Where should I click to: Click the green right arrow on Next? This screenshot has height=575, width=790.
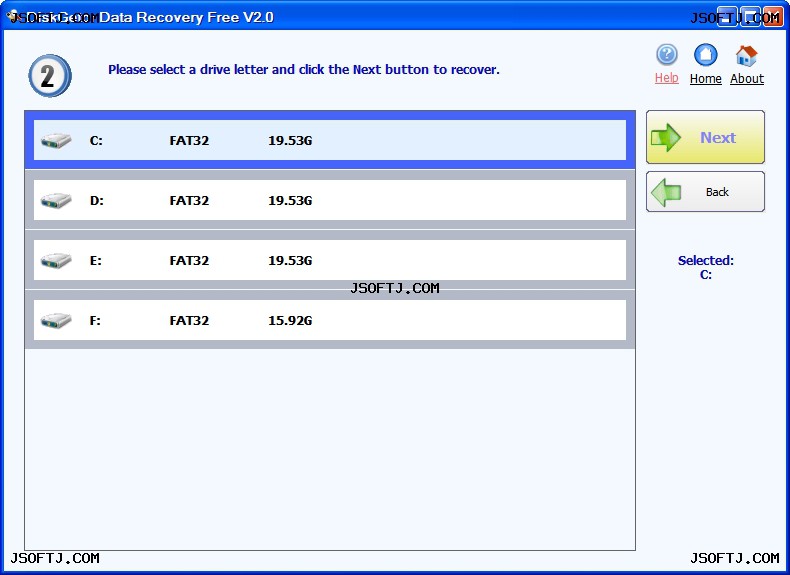point(666,137)
